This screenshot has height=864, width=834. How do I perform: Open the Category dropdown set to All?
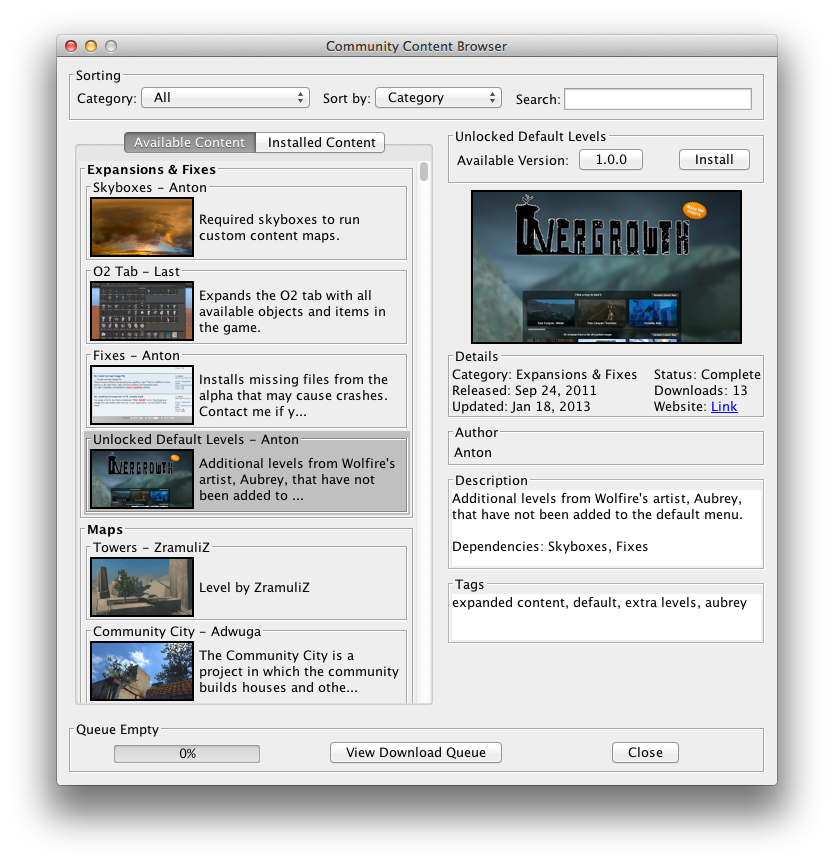point(225,98)
